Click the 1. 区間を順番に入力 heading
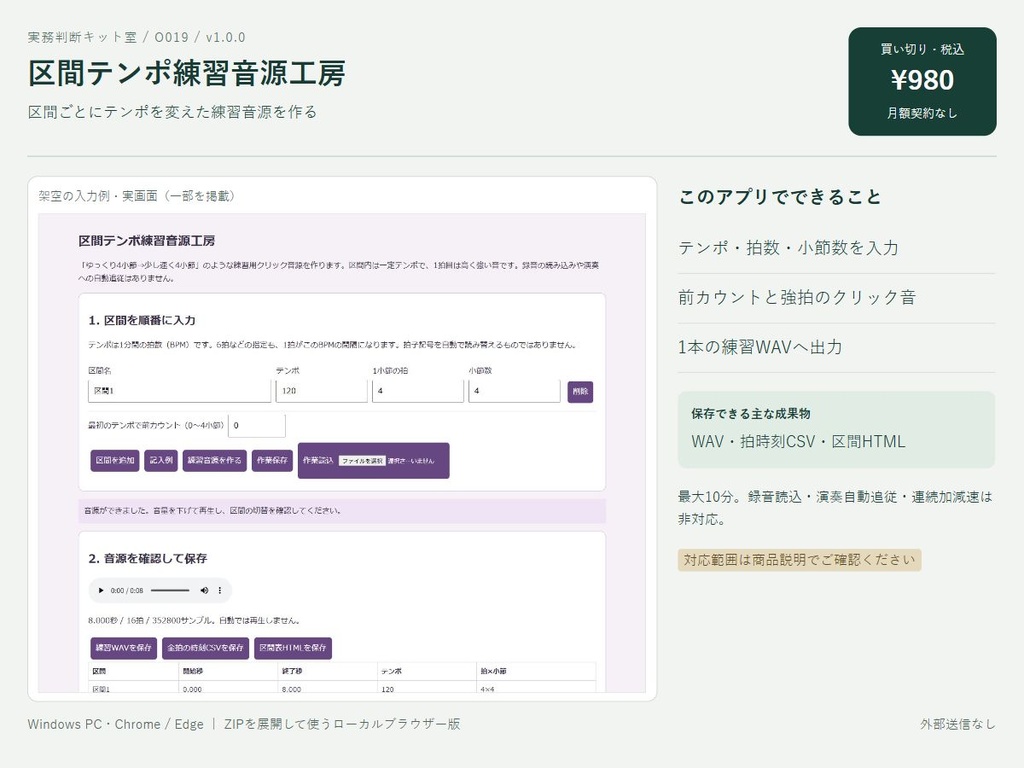The image size is (1024, 768). (x=142, y=321)
